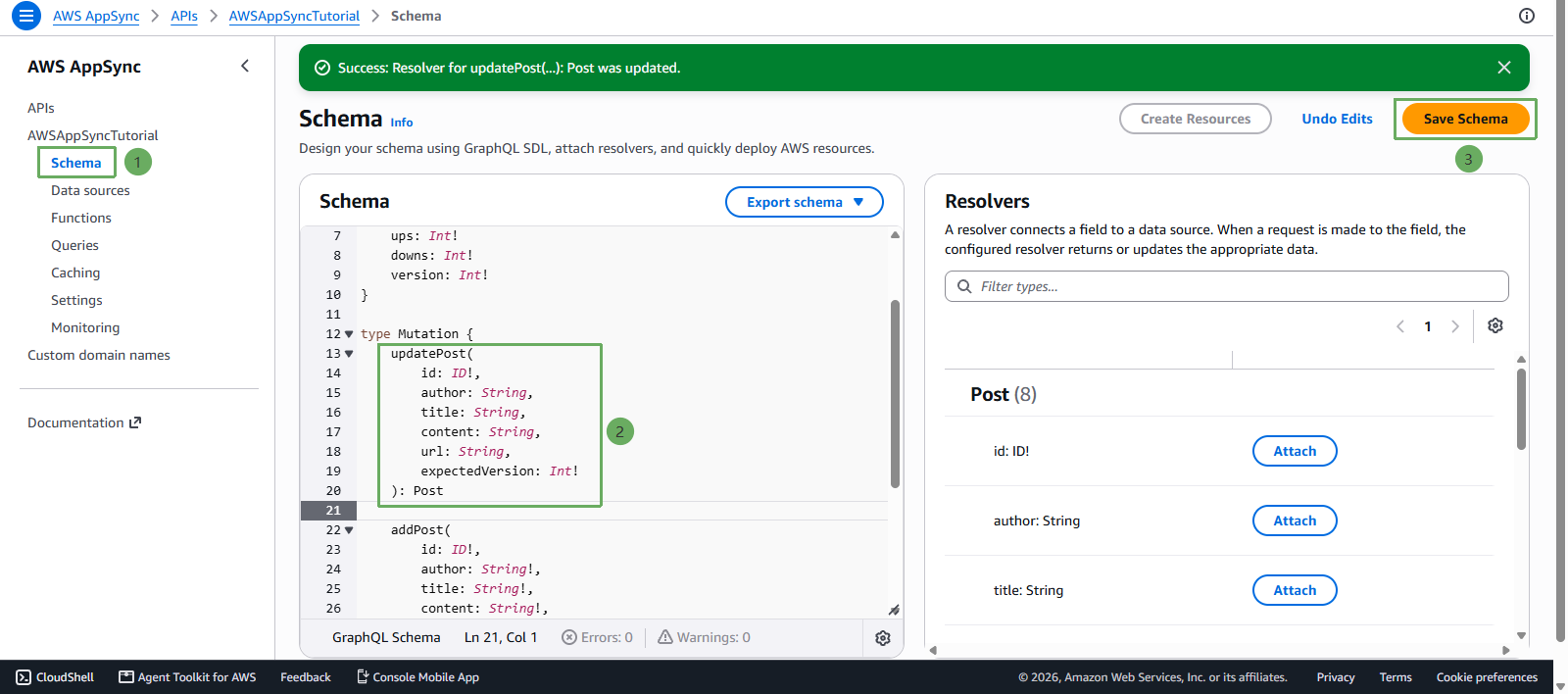Image resolution: width=1568 pixels, height=694 pixels.
Task: Click Post (8) type heading
Action: (1004, 394)
